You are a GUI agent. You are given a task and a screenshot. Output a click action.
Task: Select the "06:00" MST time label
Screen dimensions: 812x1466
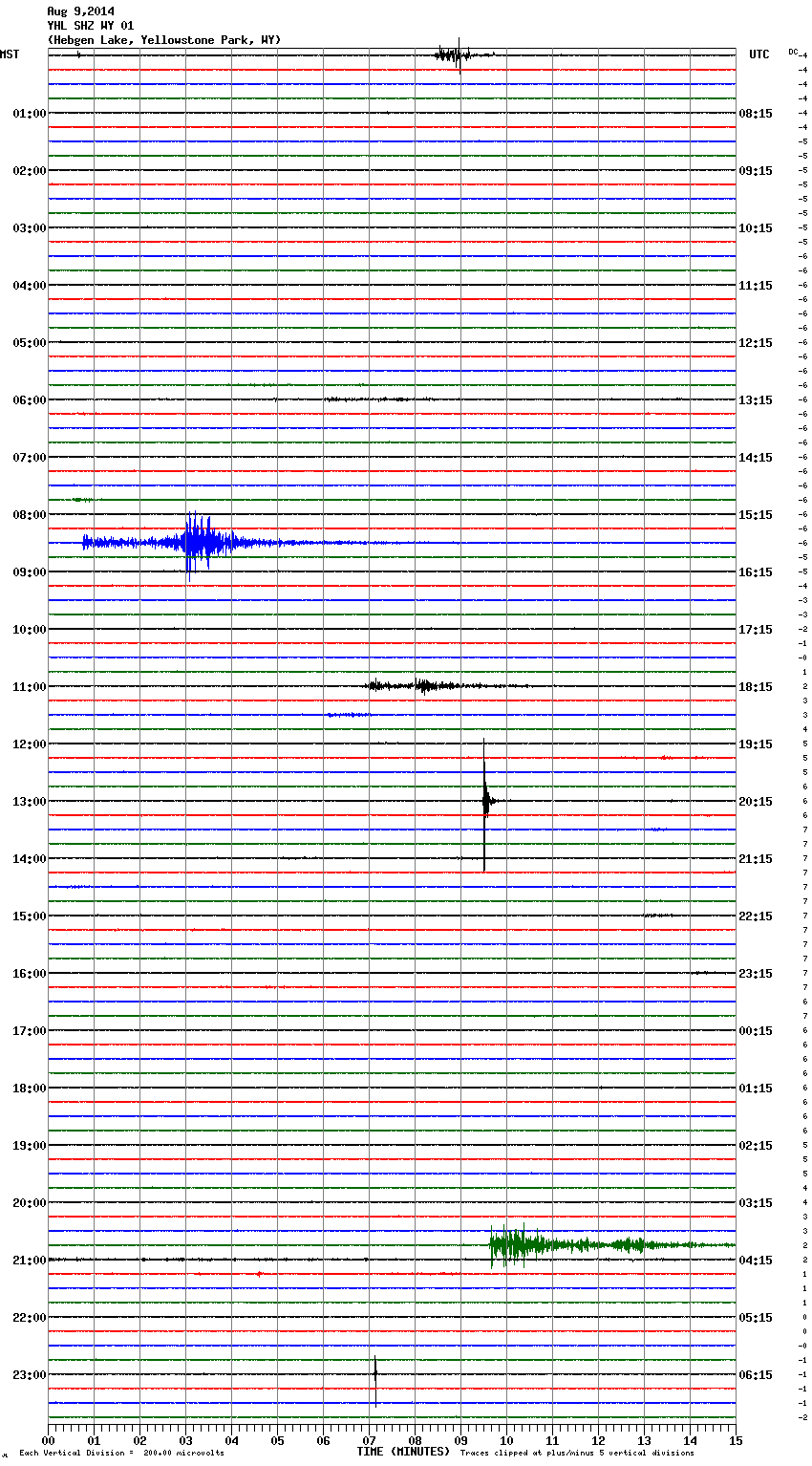click(29, 399)
